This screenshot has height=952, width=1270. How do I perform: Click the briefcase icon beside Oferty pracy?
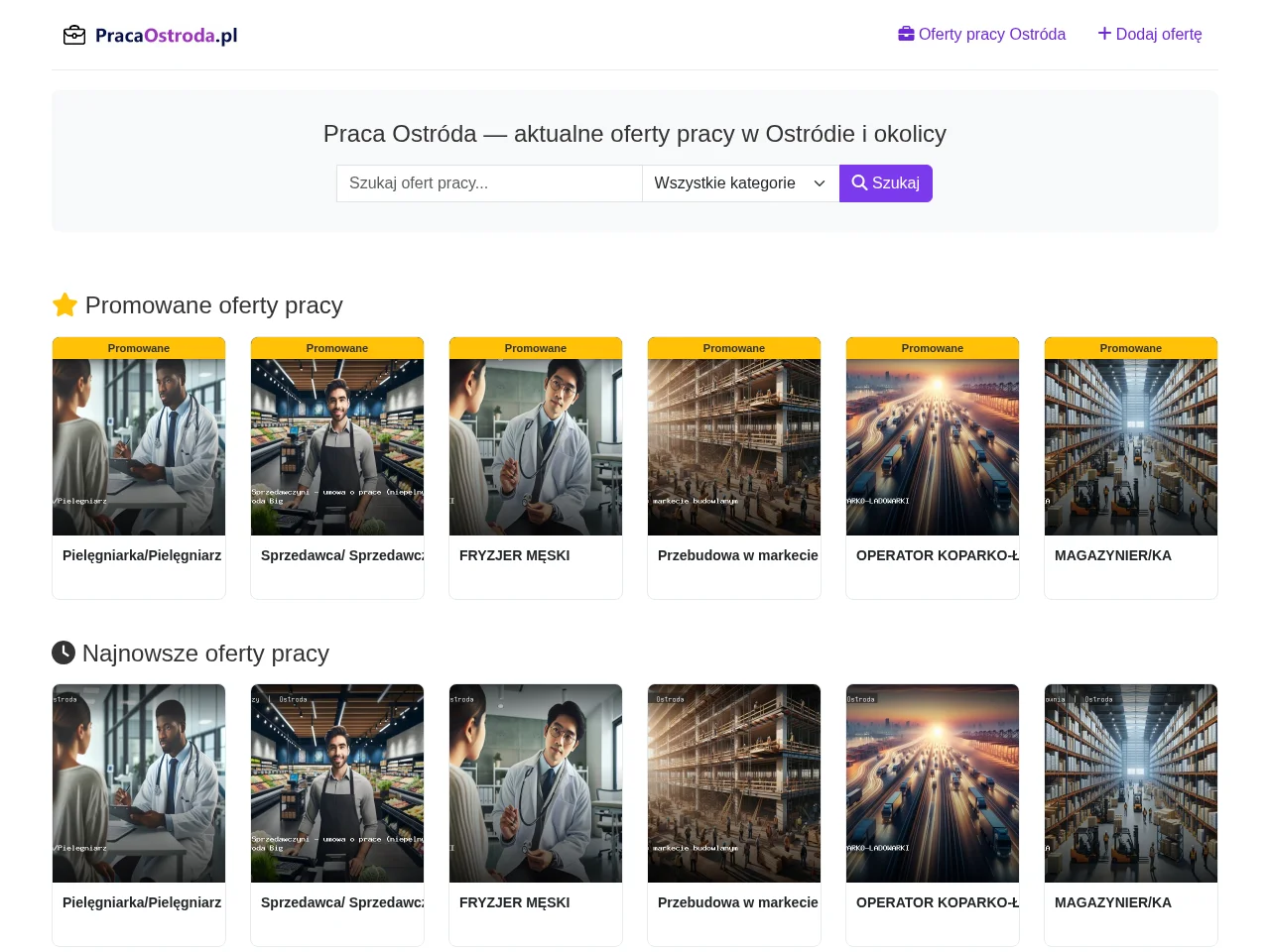906,34
